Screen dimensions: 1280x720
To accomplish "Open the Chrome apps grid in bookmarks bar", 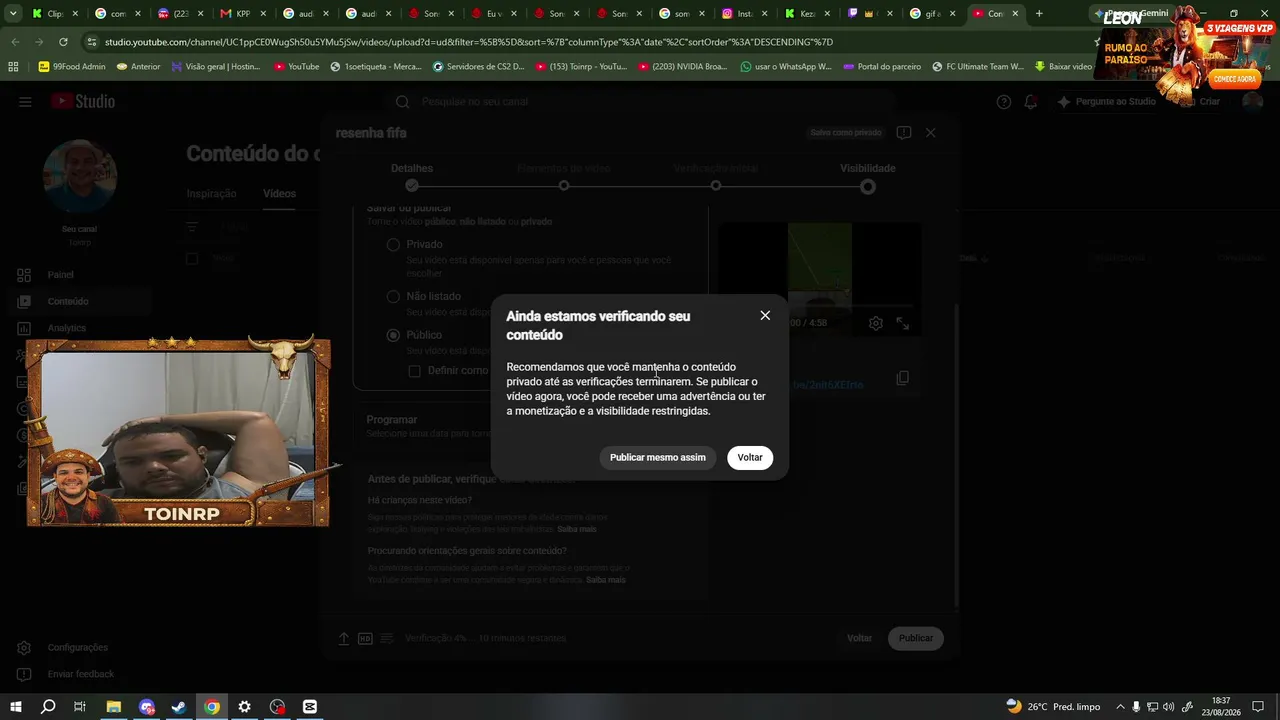I will click(x=13, y=66).
